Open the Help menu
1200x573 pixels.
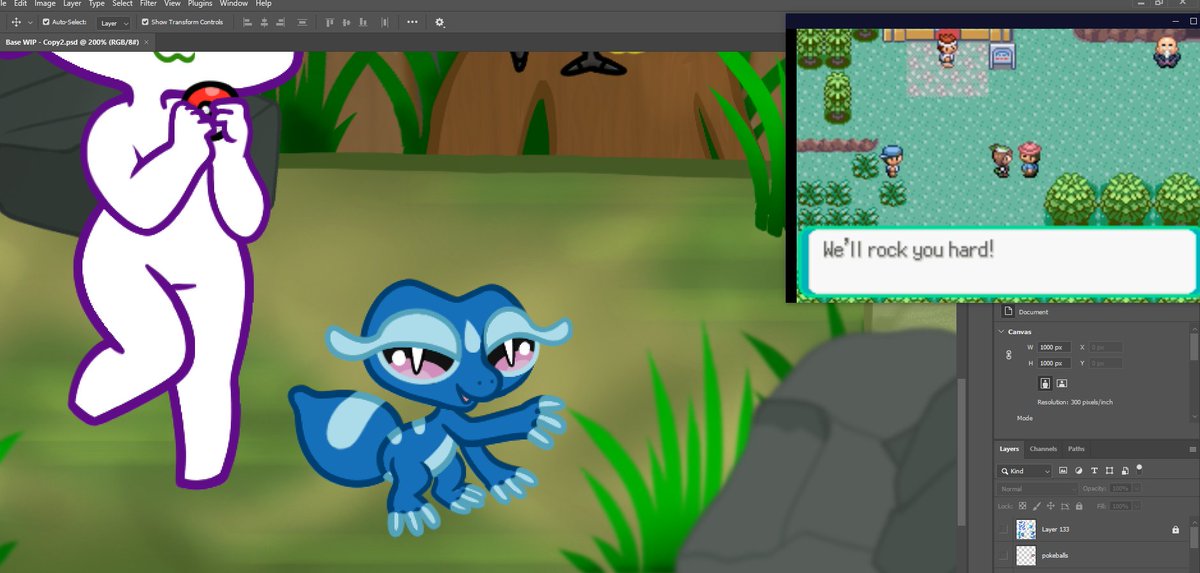pyautogui.click(x=264, y=4)
